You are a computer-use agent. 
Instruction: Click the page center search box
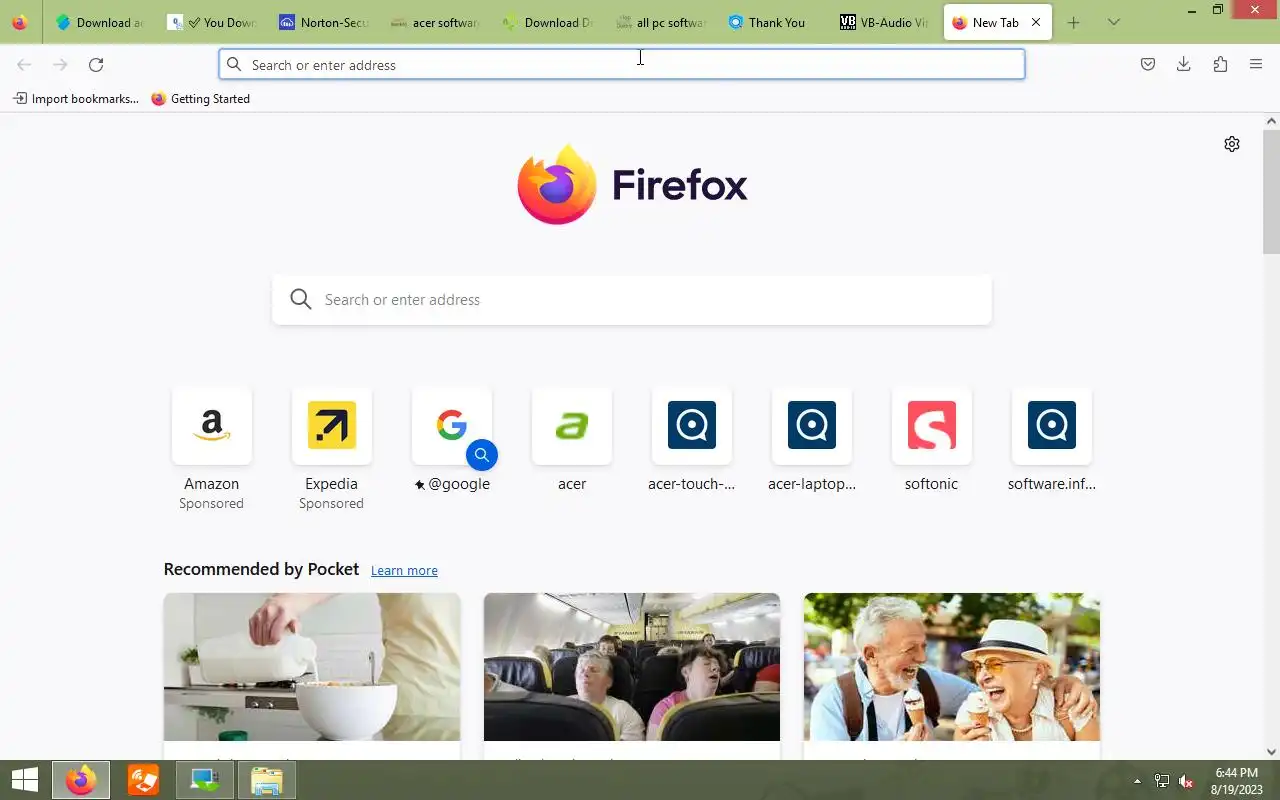[632, 300]
